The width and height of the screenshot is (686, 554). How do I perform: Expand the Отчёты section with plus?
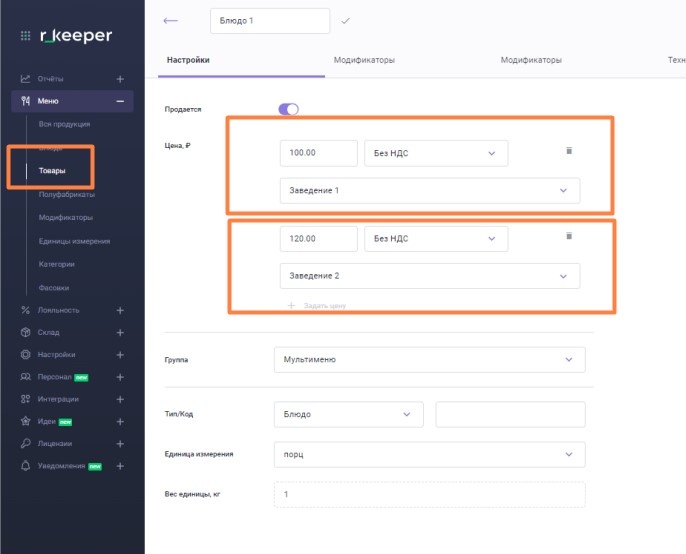tap(120, 79)
